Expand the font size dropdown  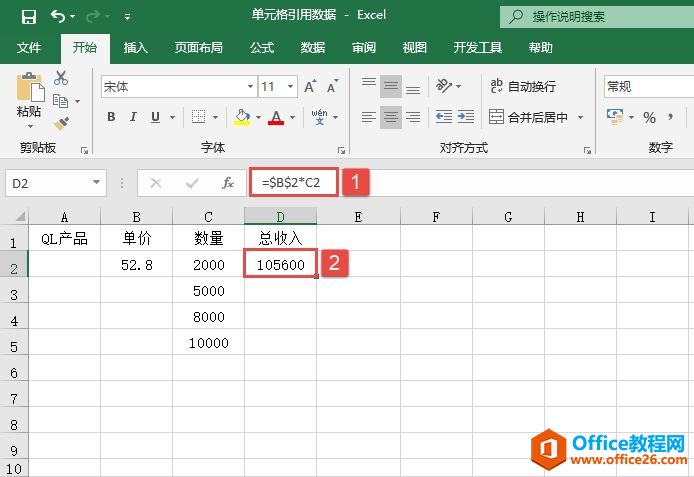pyautogui.click(x=292, y=87)
